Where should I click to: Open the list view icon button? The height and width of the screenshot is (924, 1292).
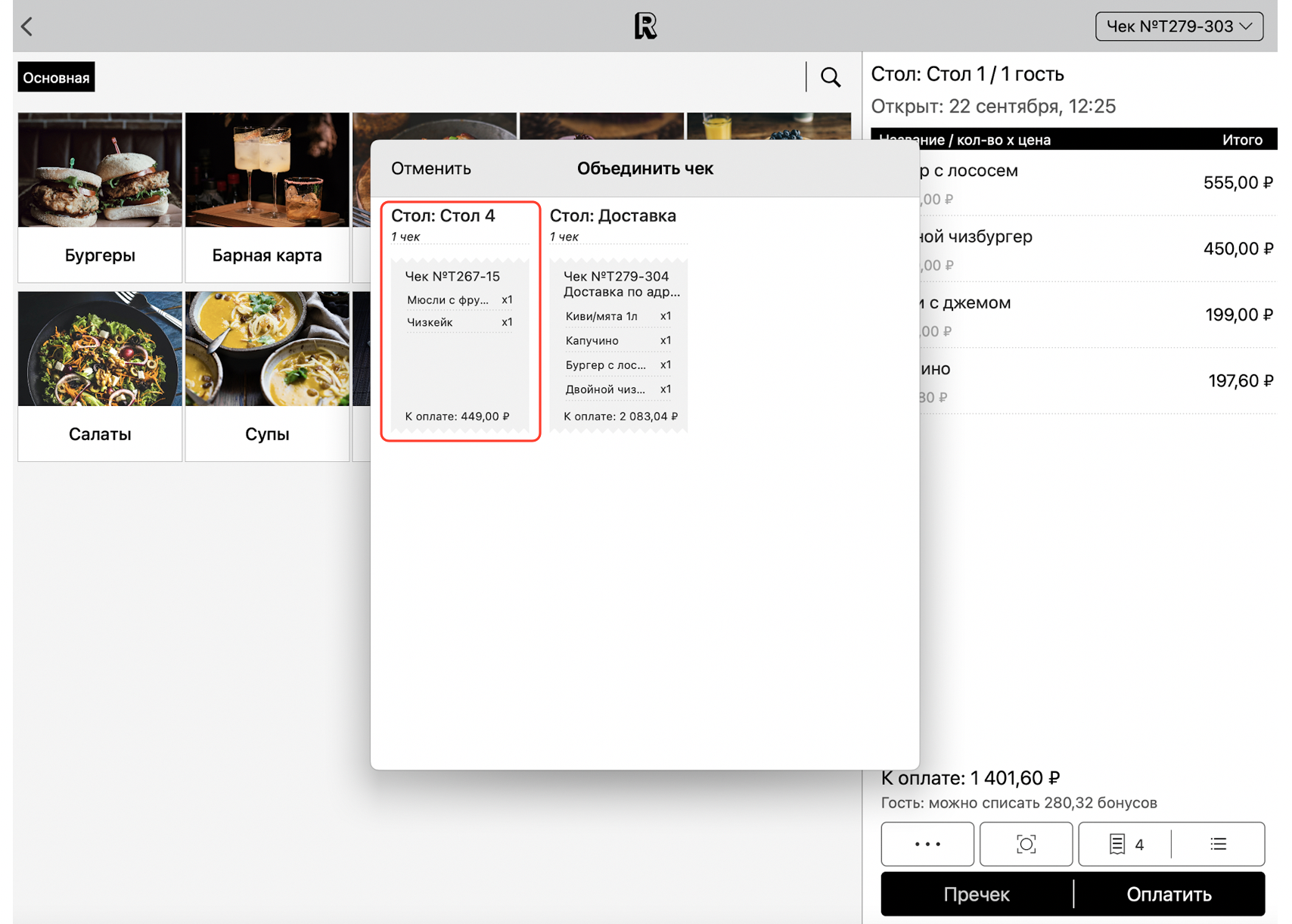(x=1218, y=844)
